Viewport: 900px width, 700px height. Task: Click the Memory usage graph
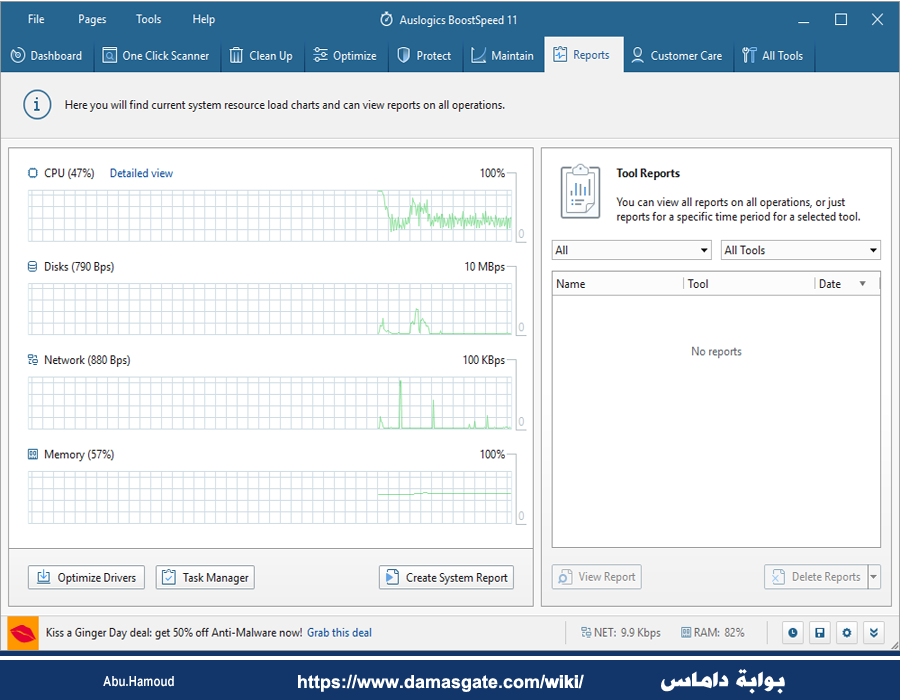tap(270, 497)
